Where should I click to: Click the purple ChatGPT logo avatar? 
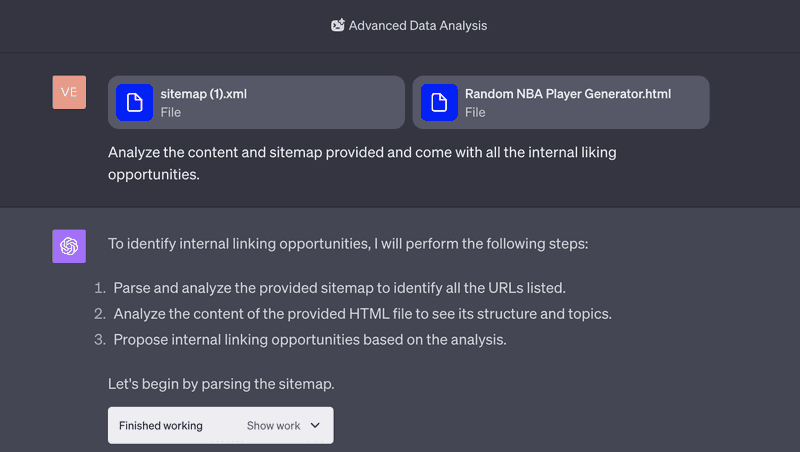coord(69,246)
